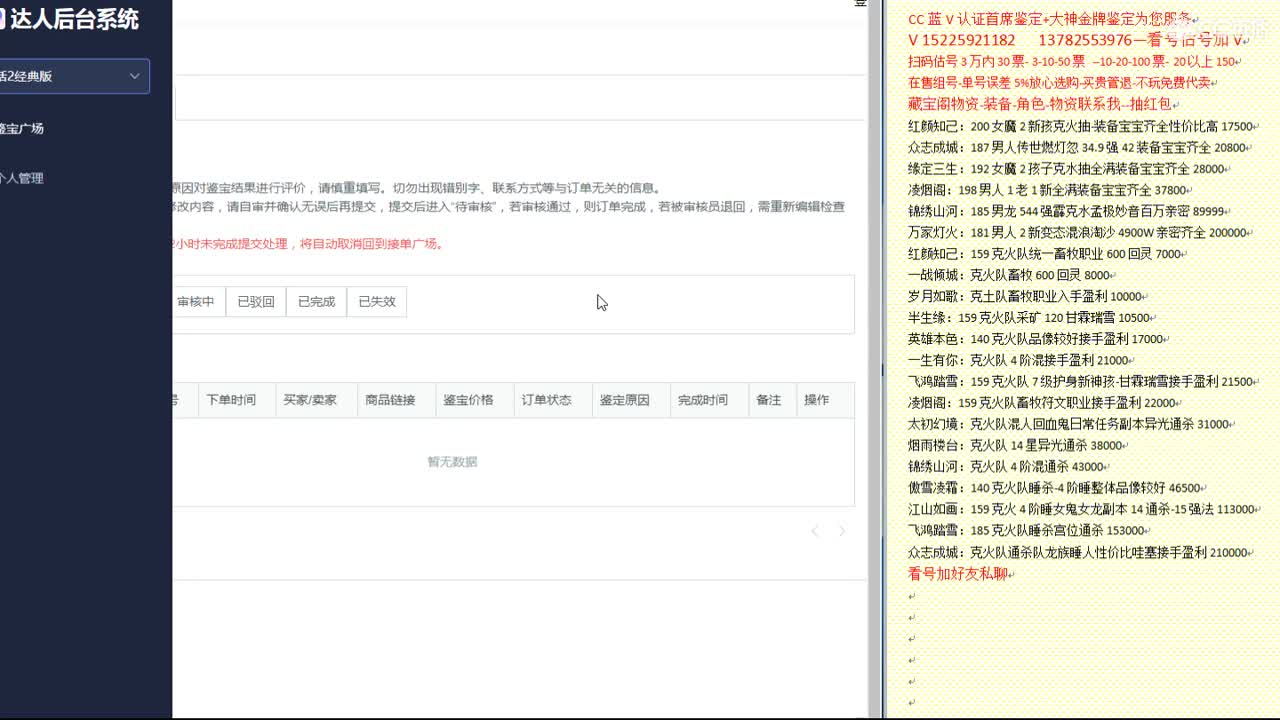This screenshot has width=1280, height=720.
Task: Switch to the 已完成 tab
Action: pos(316,302)
